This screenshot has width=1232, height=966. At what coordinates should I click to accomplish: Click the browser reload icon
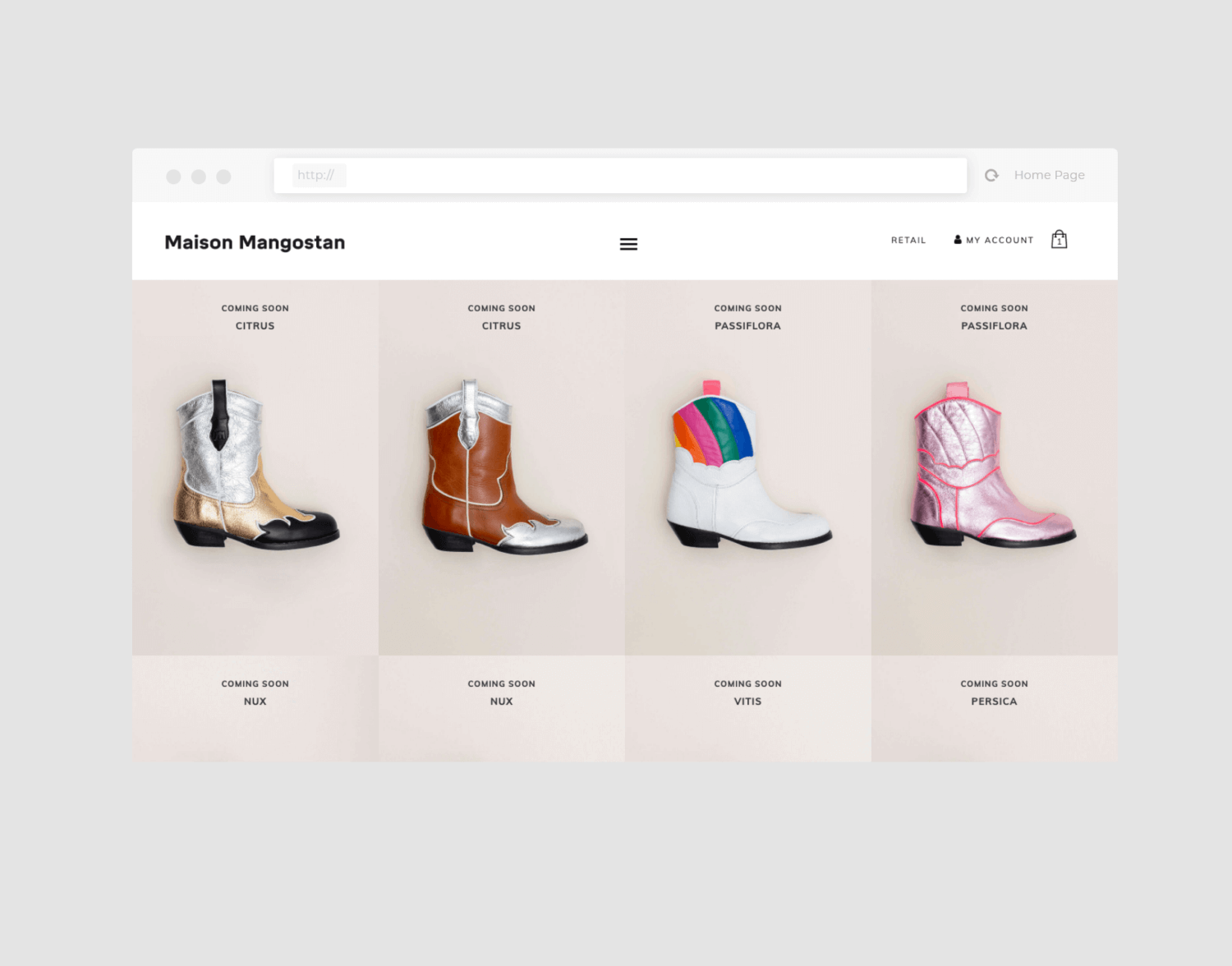tap(991, 175)
